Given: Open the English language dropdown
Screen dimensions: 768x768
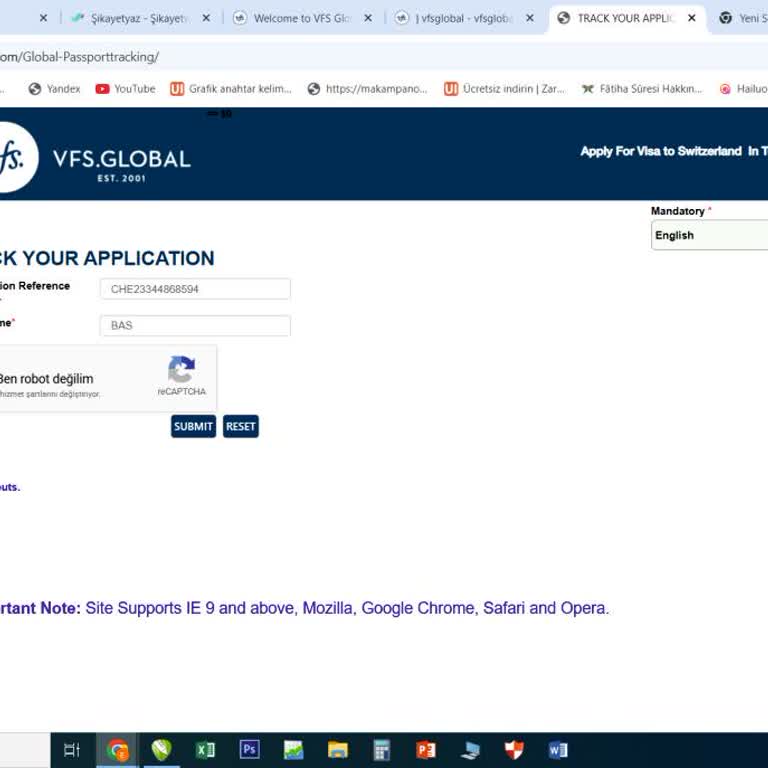Looking at the screenshot, I should pyautogui.click(x=709, y=235).
